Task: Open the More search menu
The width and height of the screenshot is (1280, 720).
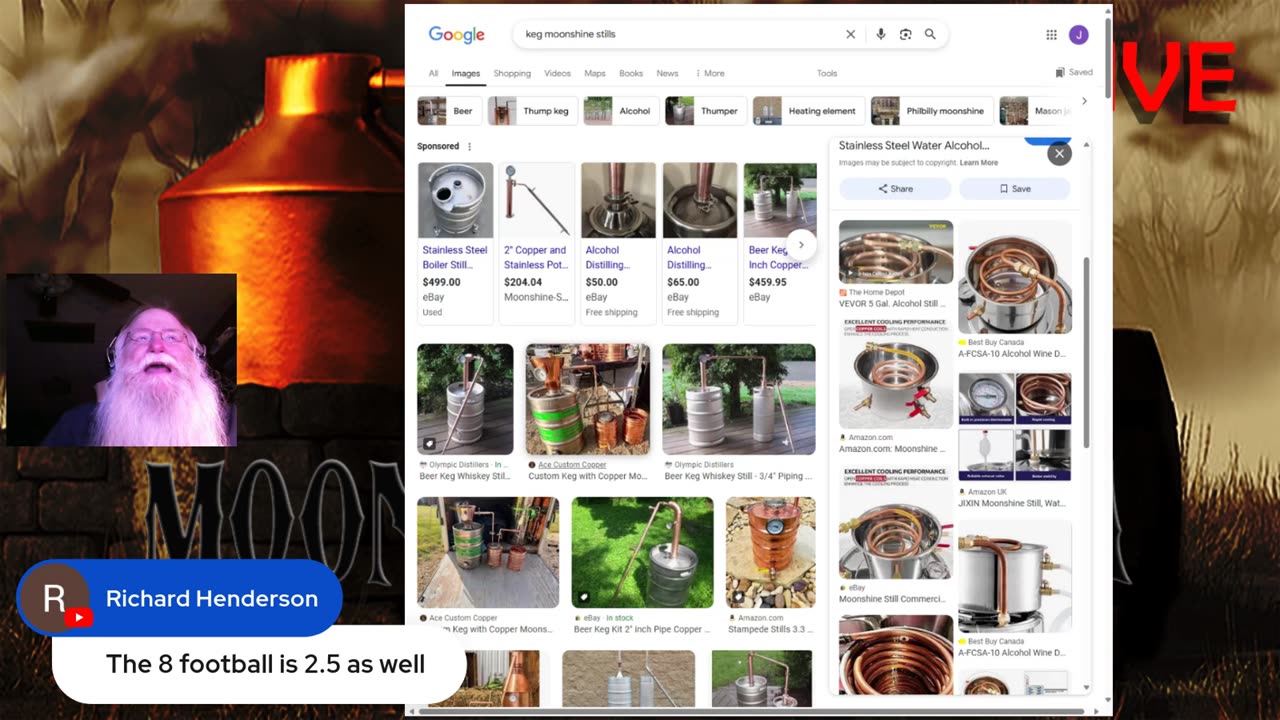Action: (710, 73)
